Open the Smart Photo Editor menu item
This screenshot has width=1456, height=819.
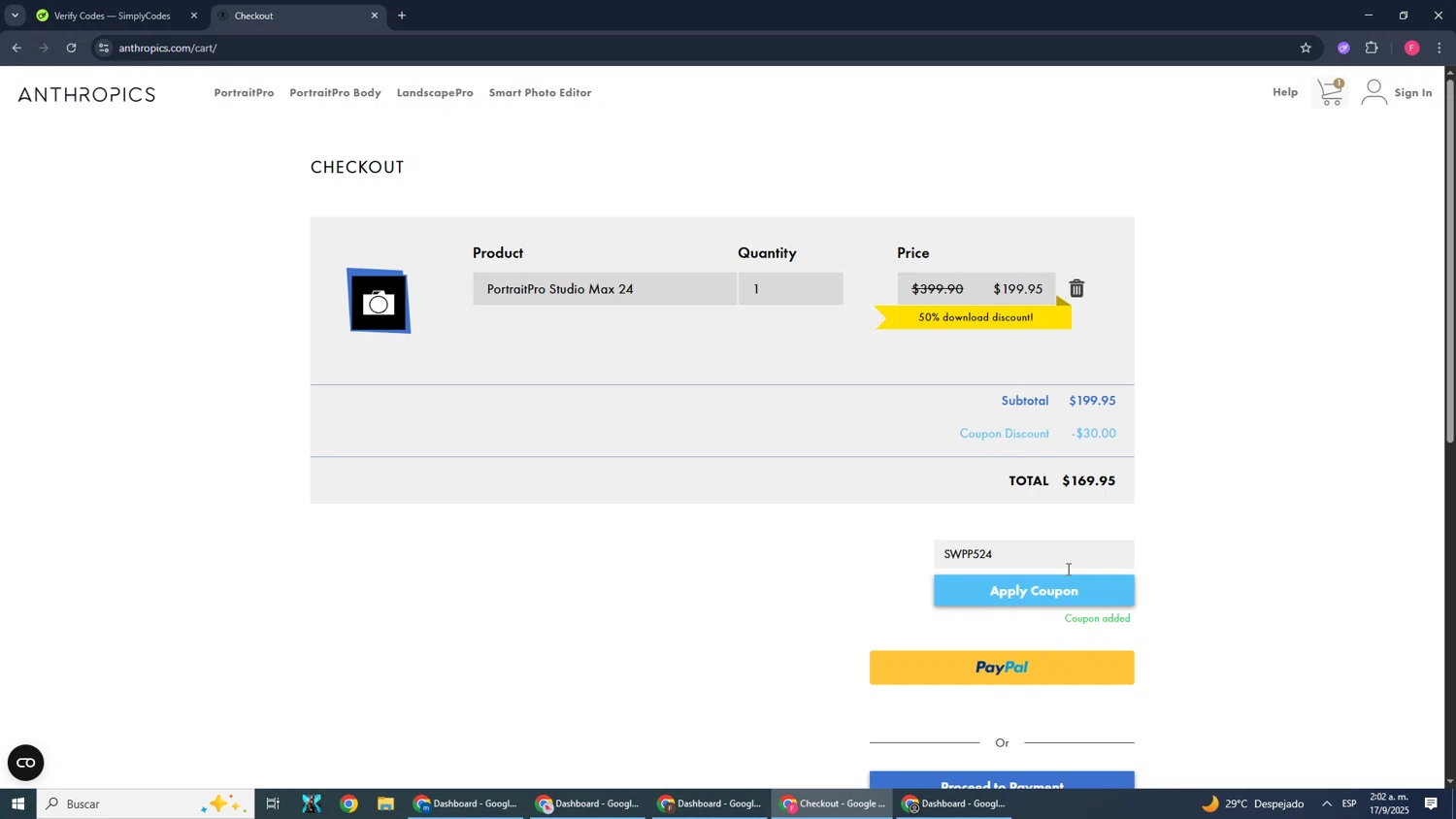coord(540,93)
